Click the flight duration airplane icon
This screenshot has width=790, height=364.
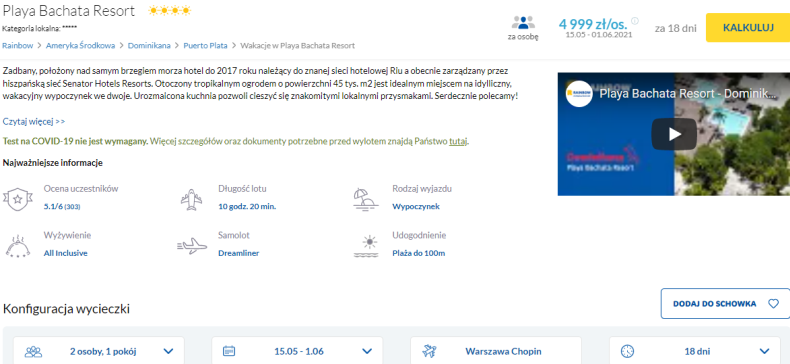191,199
